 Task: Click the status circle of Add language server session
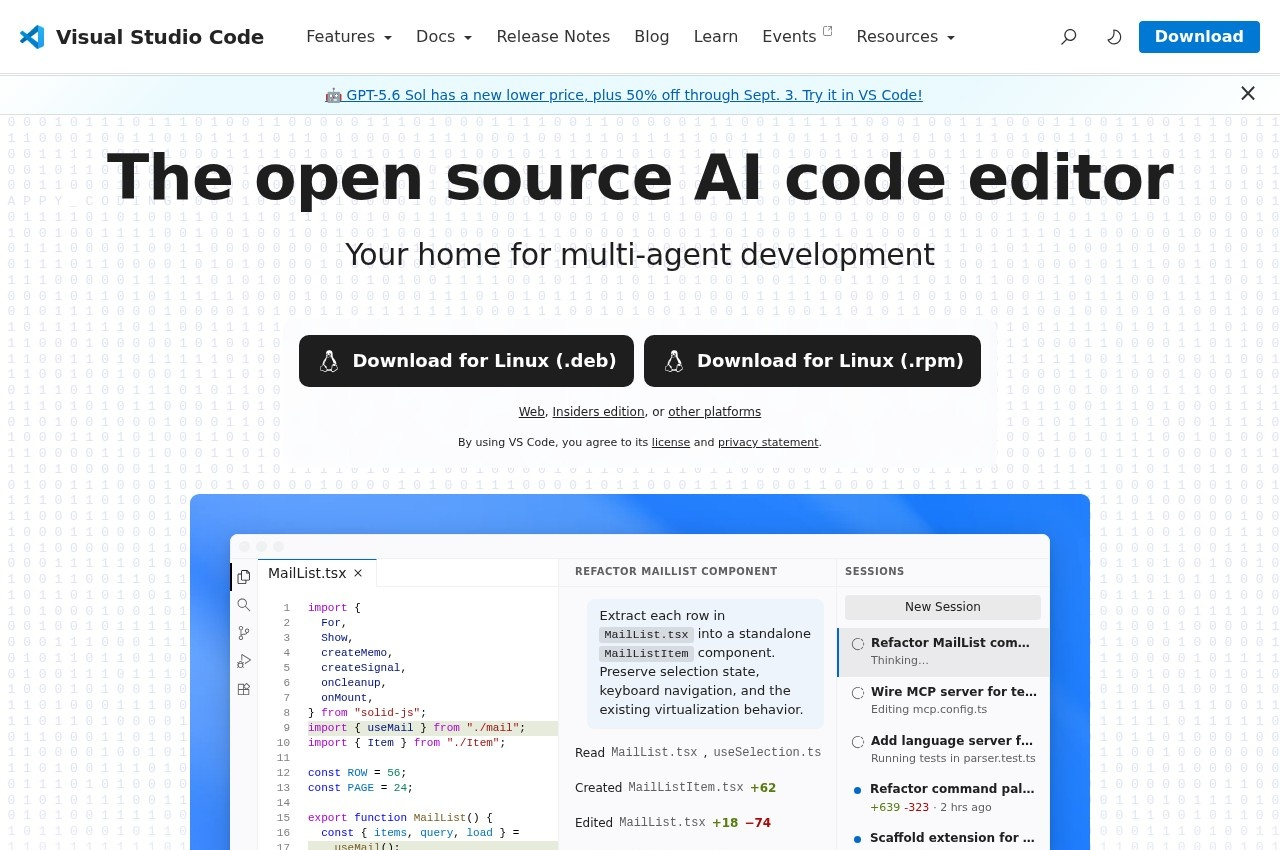(x=858, y=742)
